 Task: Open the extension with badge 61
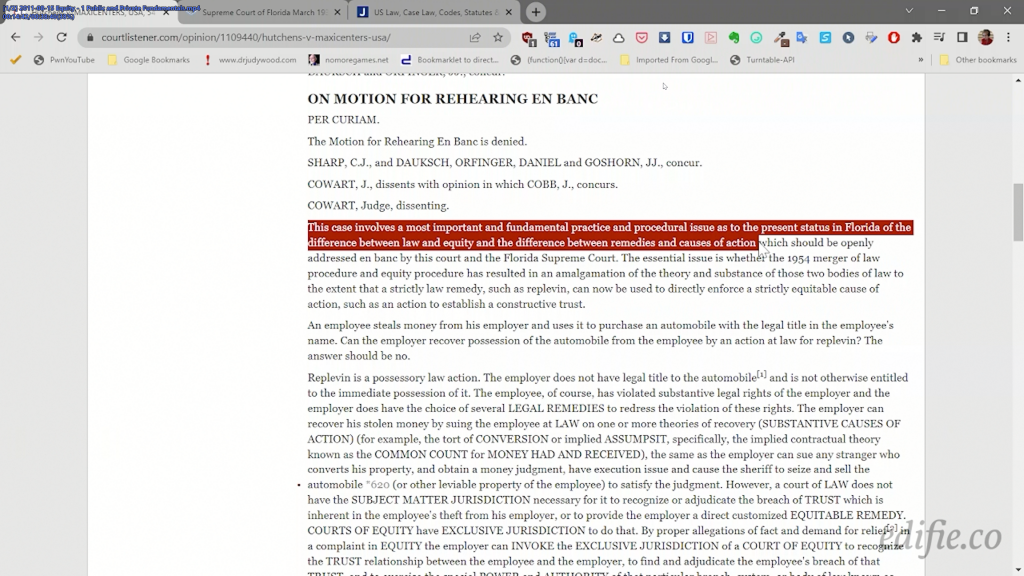[552, 39]
